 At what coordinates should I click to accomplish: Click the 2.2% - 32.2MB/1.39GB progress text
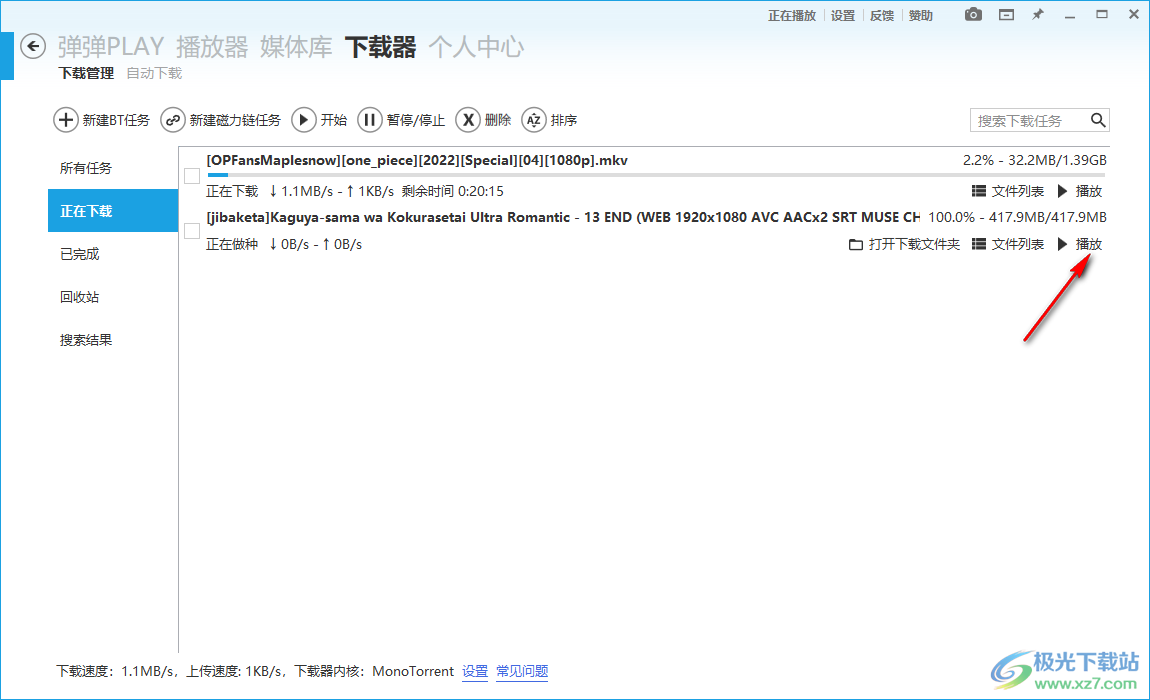(1035, 160)
